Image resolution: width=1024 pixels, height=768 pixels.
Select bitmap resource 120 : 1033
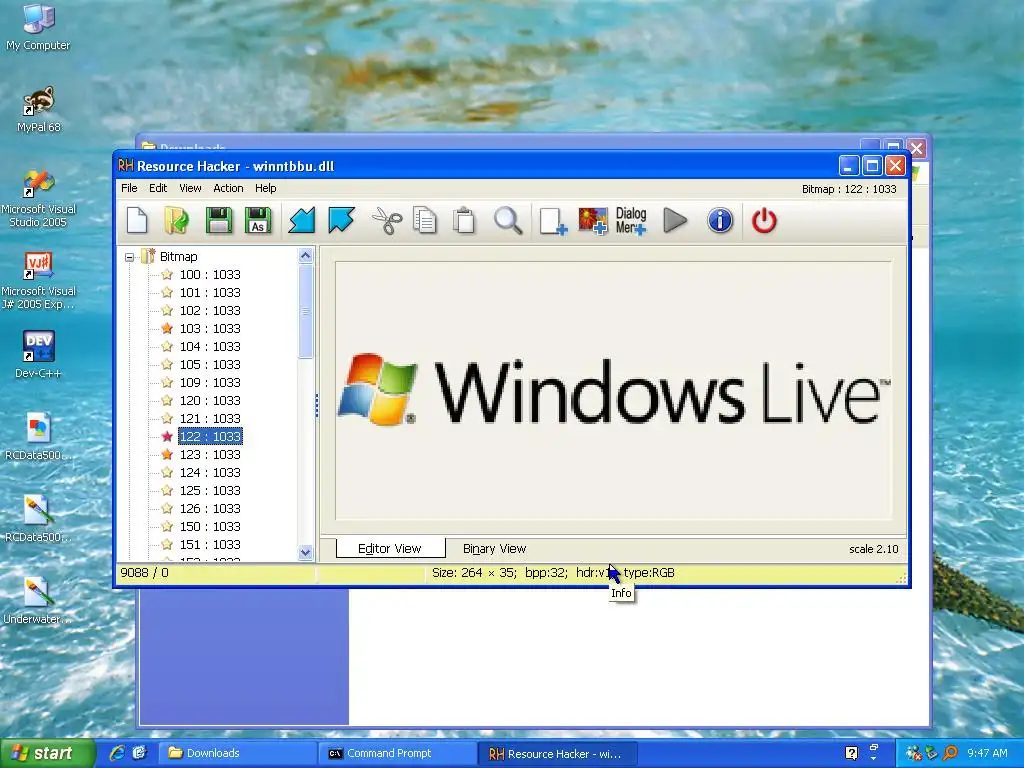(210, 400)
